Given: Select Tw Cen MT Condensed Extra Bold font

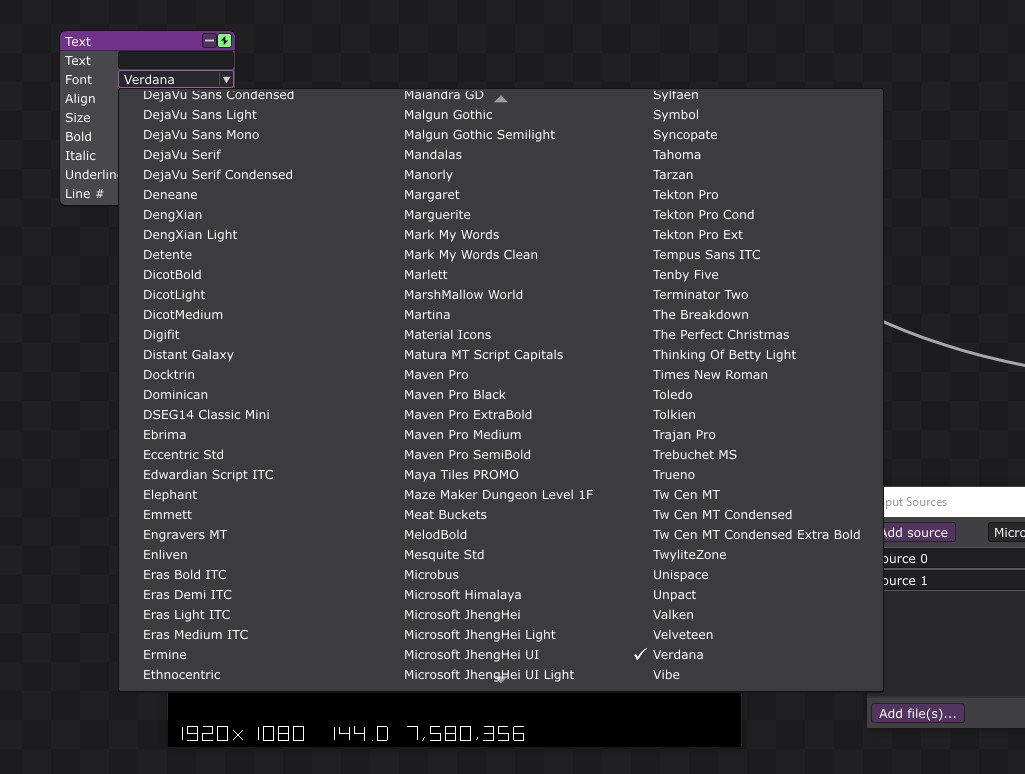Looking at the screenshot, I should coord(756,535).
